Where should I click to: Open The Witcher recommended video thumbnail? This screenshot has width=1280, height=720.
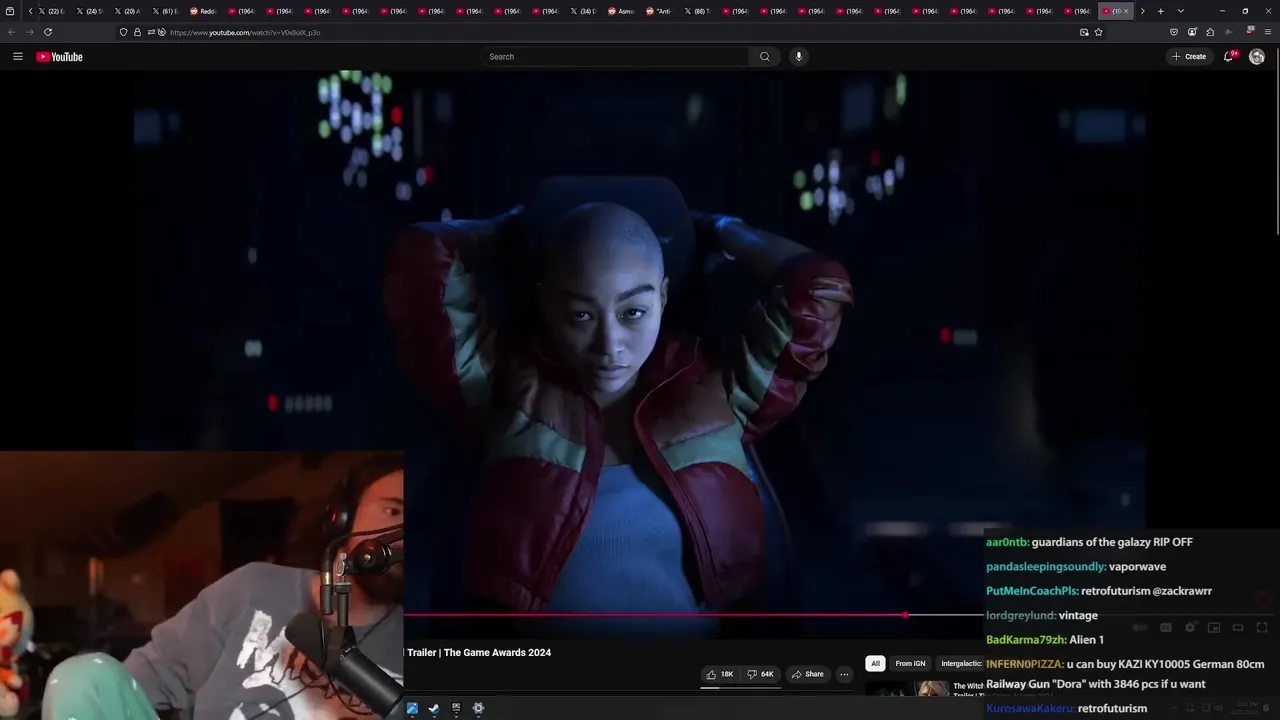click(x=907, y=690)
